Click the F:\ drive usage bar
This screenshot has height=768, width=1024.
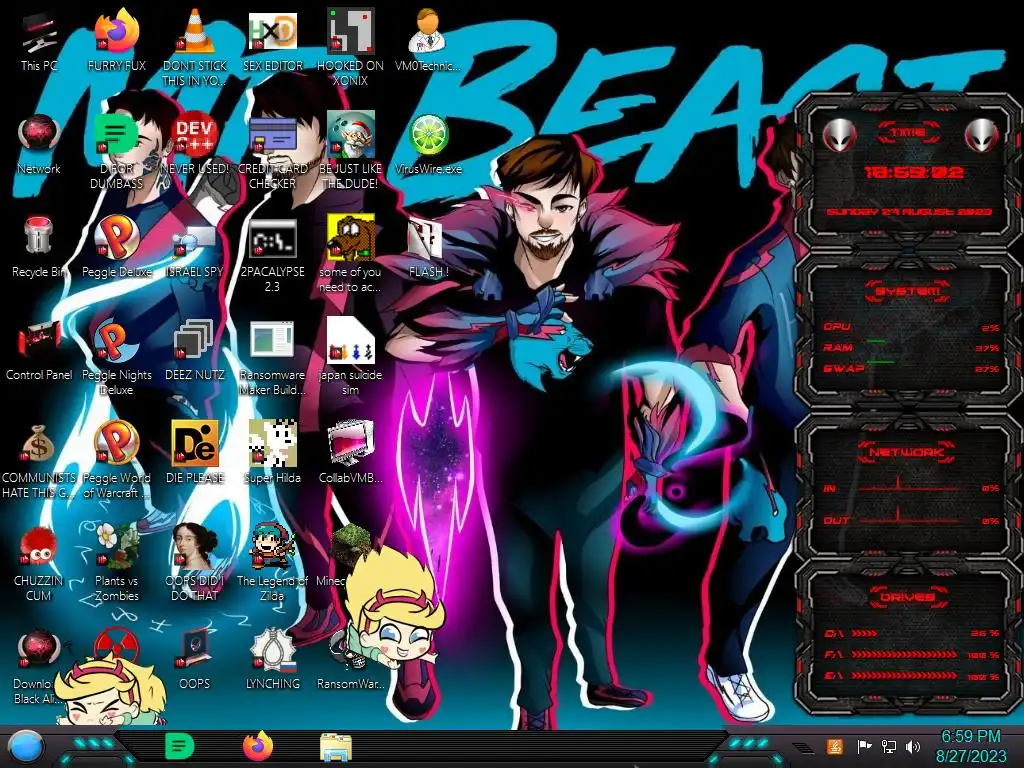(x=904, y=654)
